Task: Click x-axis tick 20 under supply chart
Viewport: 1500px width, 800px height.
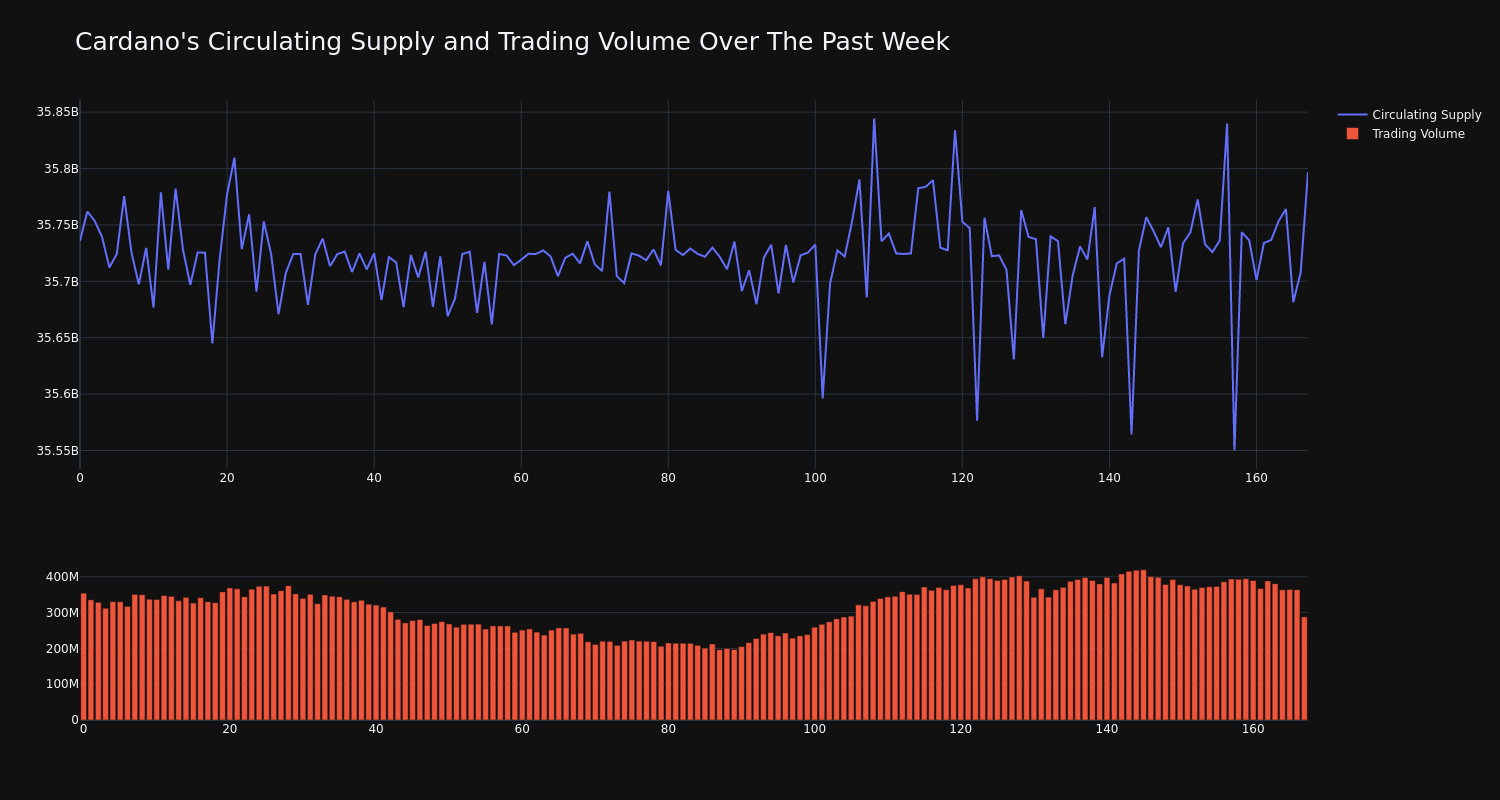Action: pyautogui.click(x=227, y=478)
